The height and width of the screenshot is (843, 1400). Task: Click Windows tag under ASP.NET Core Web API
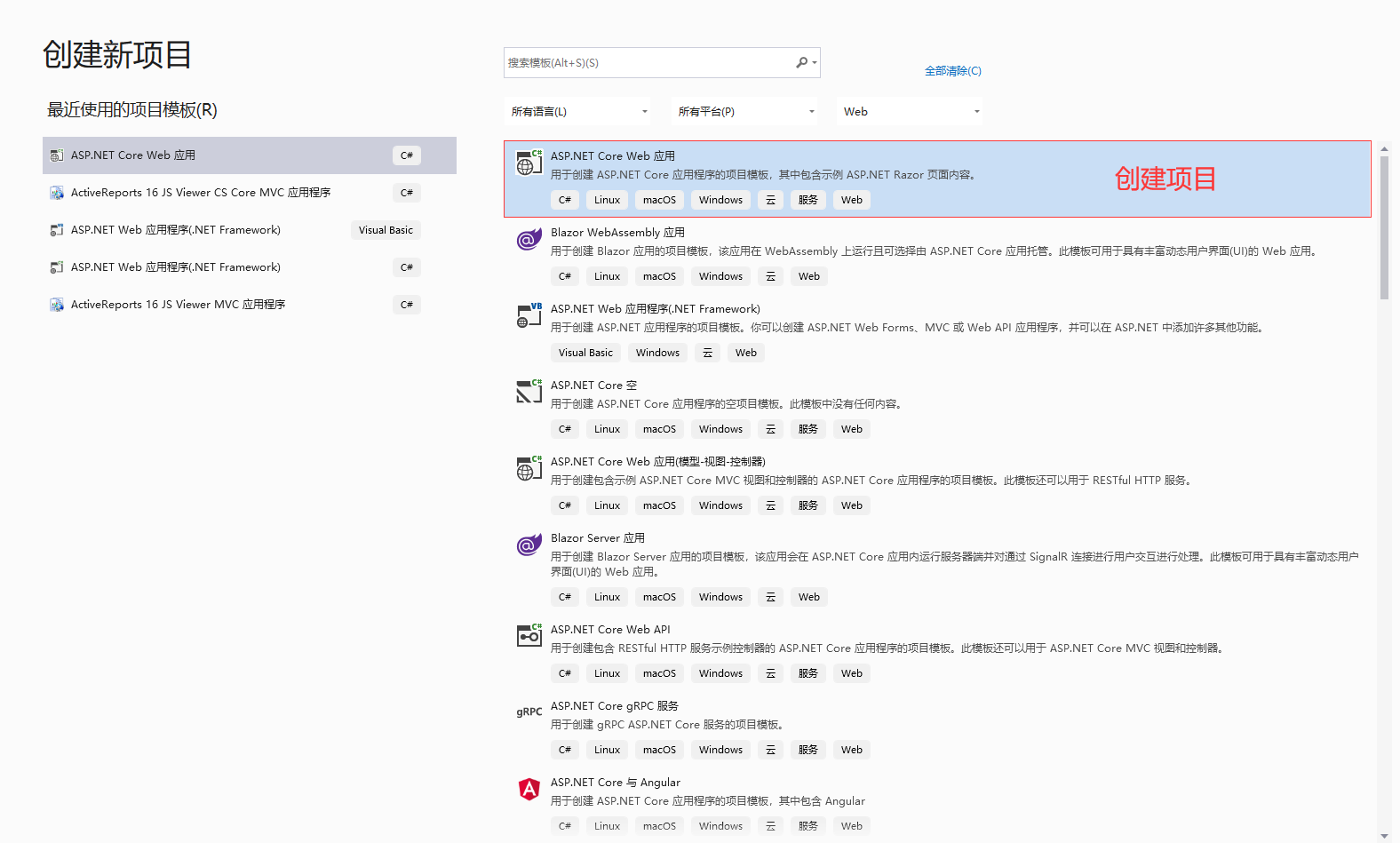720,673
